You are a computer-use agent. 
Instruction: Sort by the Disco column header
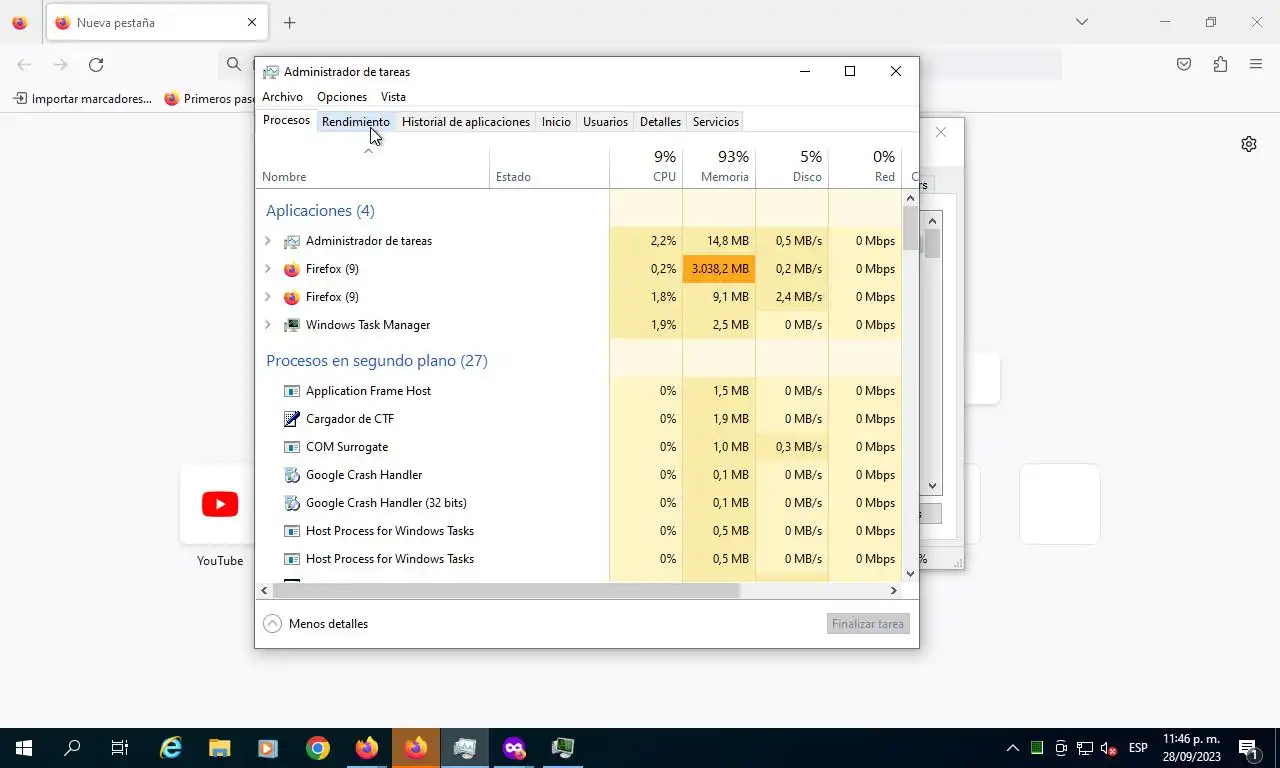(x=792, y=168)
